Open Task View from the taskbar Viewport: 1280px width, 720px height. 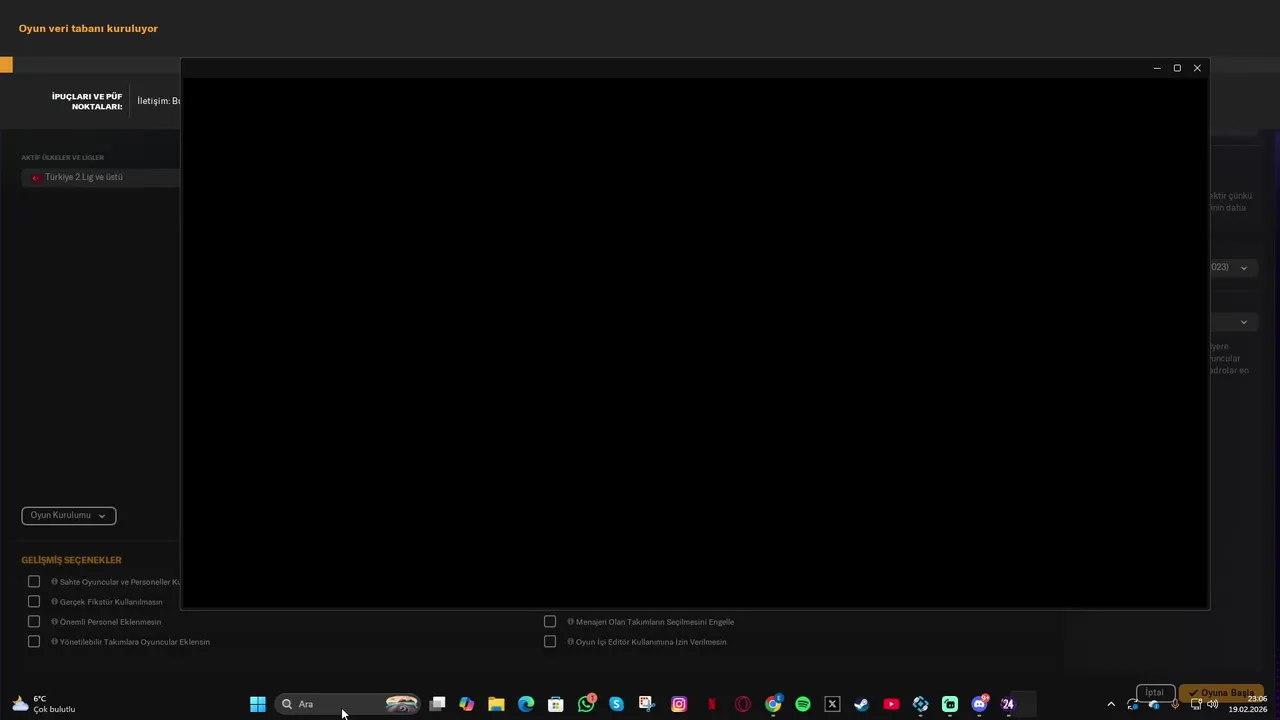(x=437, y=704)
